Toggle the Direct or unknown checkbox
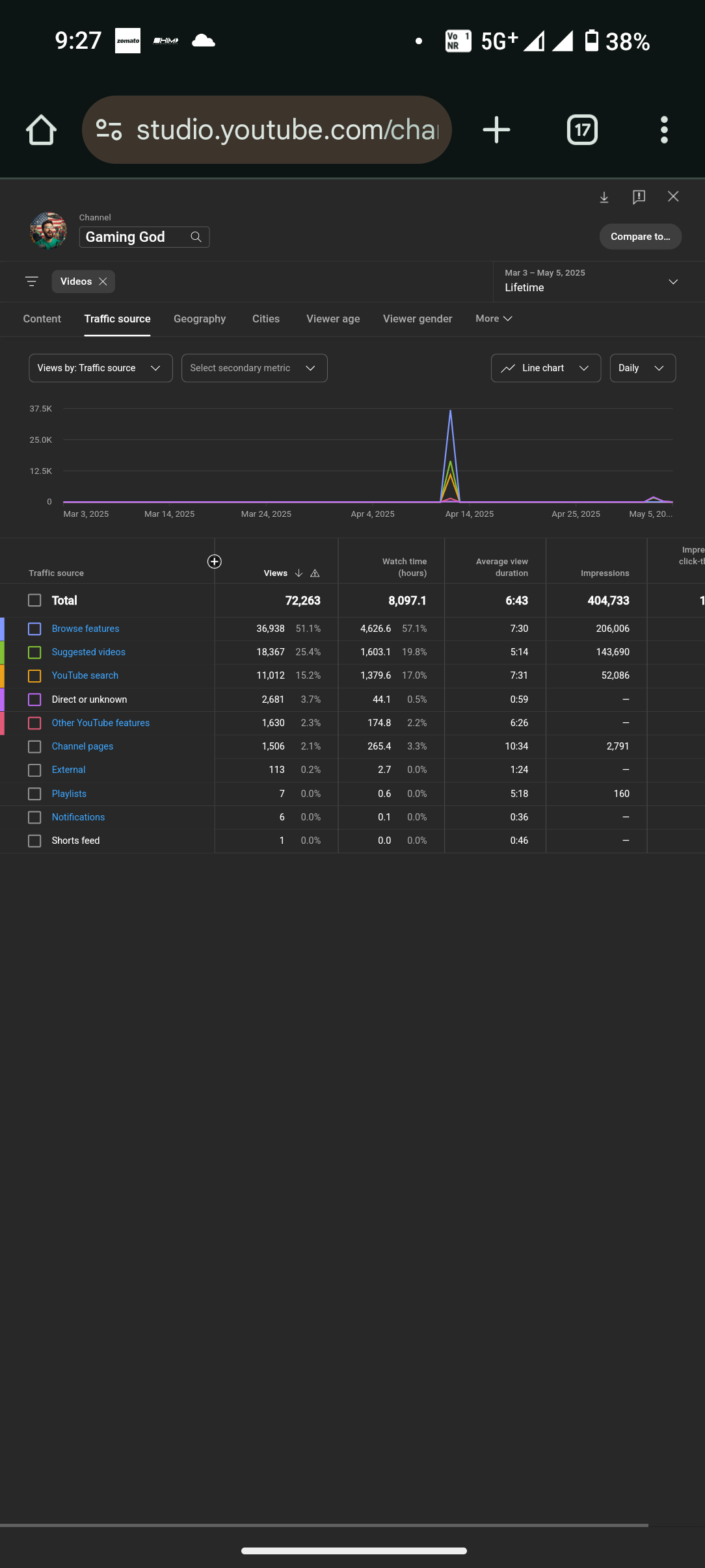Viewport: 705px width, 1568px height. click(34, 699)
